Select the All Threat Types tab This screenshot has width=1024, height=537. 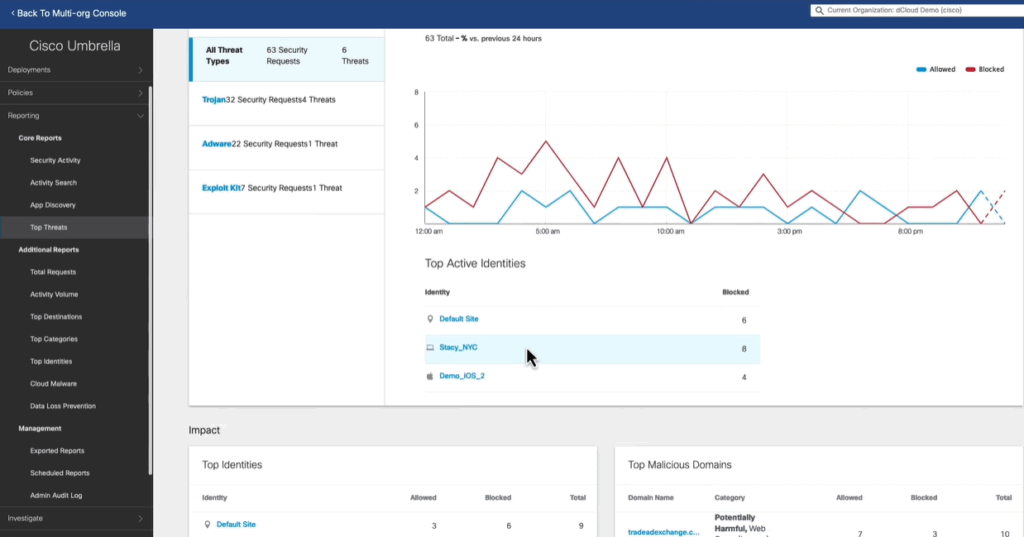tap(287, 59)
